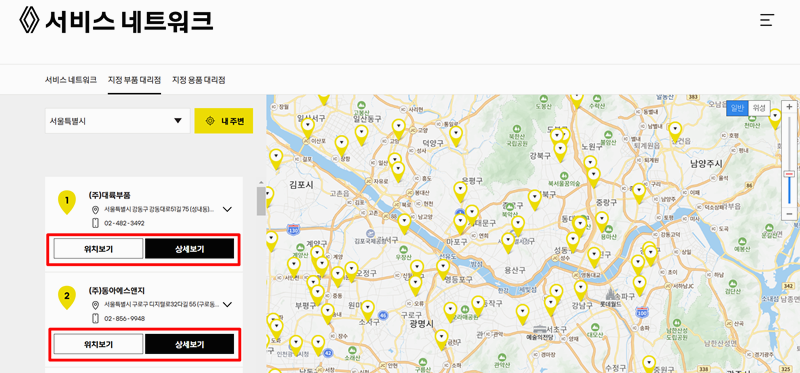Click the phone number 02-482-3492
800x373 pixels.
pos(124,223)
